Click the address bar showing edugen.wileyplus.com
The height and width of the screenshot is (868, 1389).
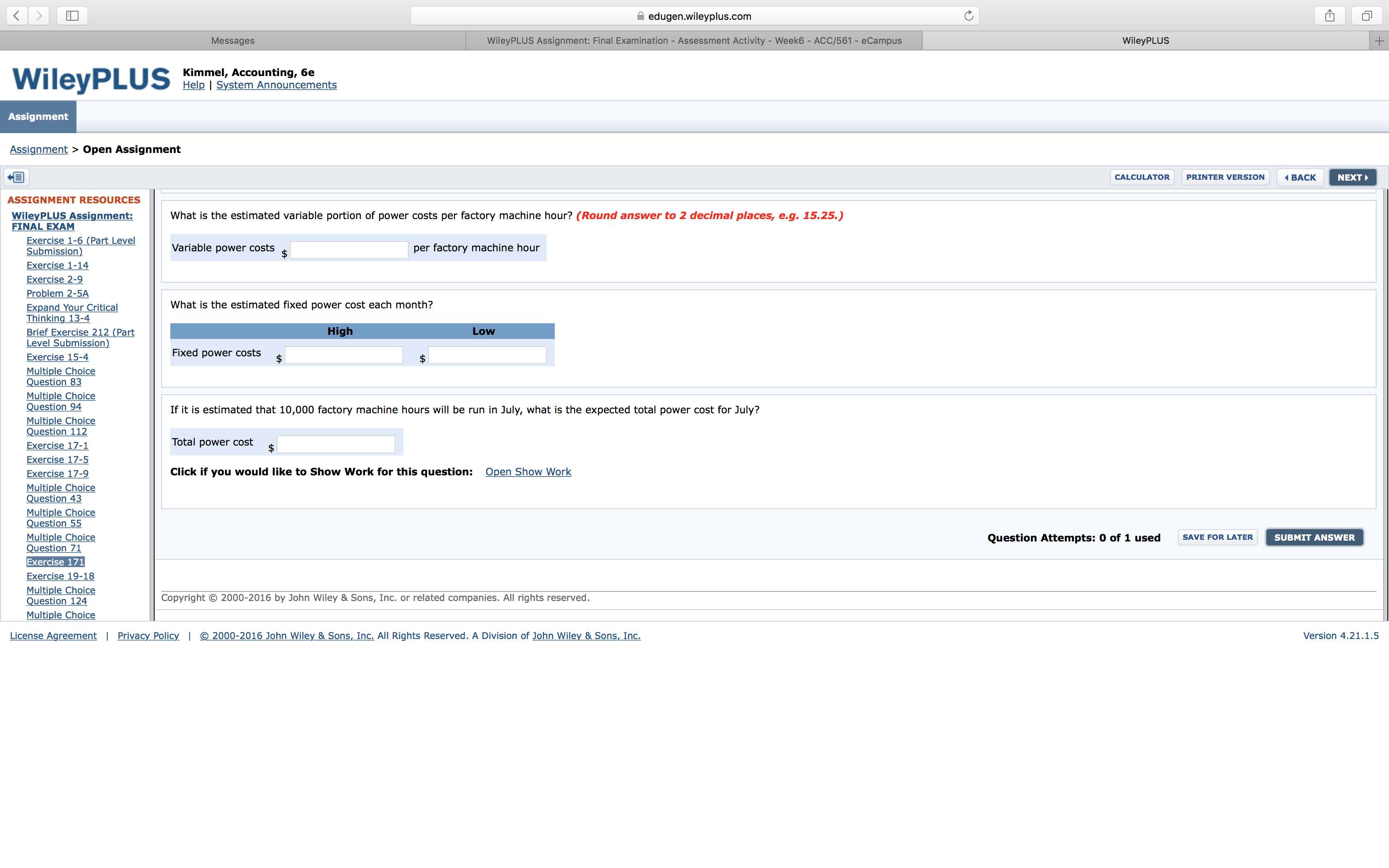click(x=694, y=16)
